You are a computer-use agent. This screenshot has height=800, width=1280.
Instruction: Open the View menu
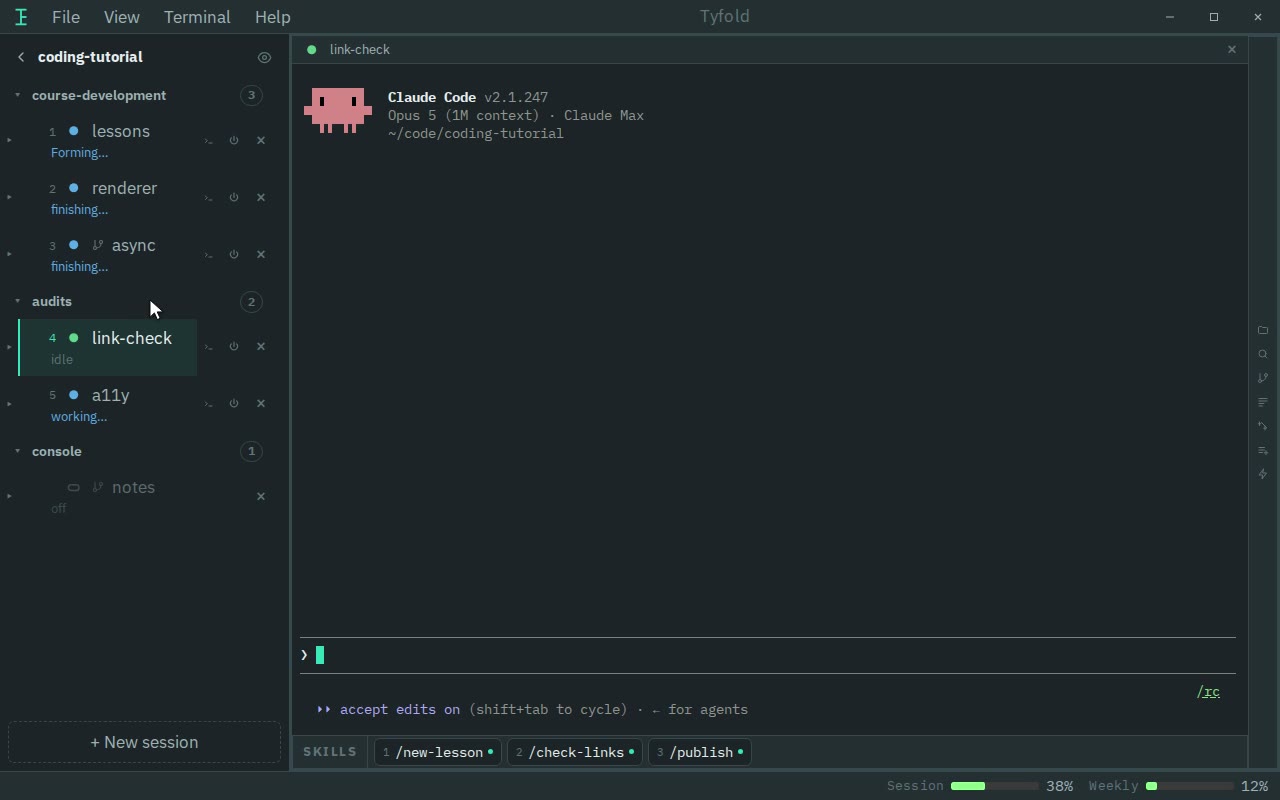(x=122, y=17)
